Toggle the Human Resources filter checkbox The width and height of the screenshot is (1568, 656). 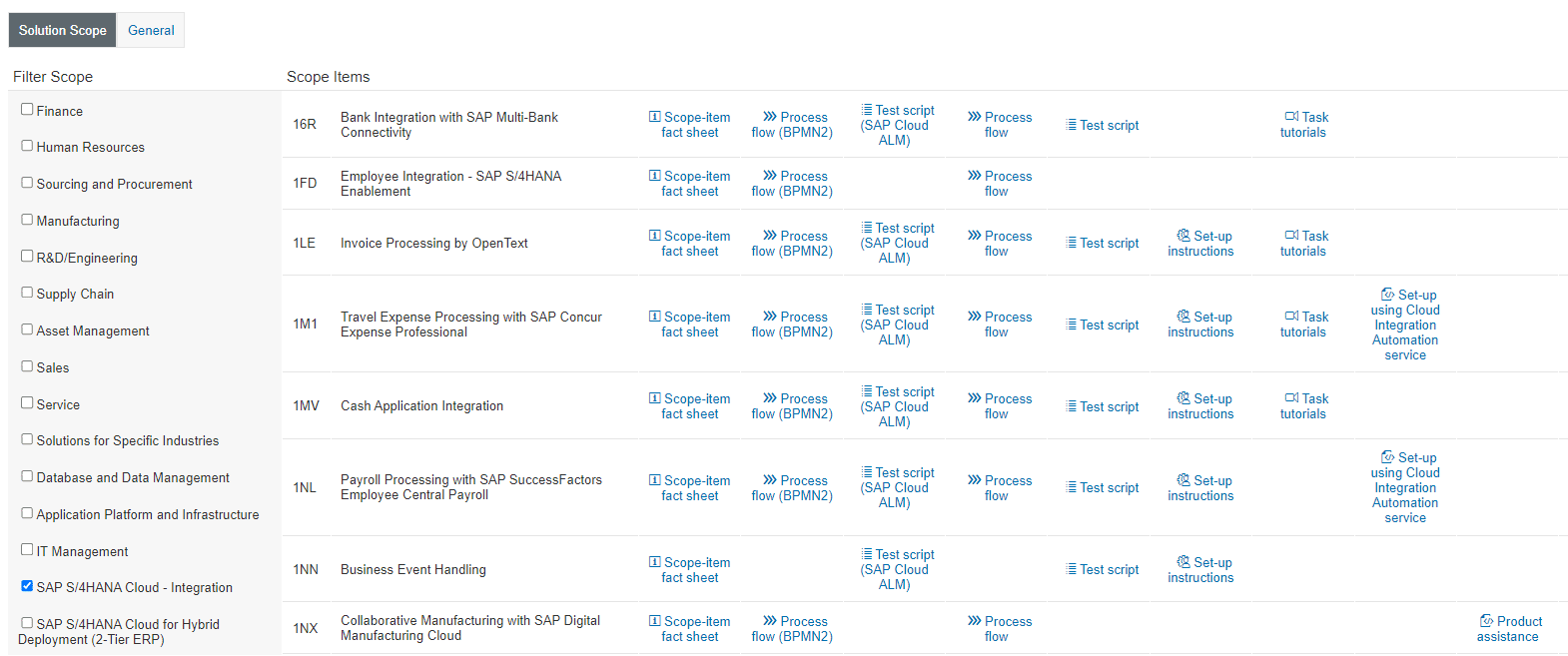click(27, 146)
